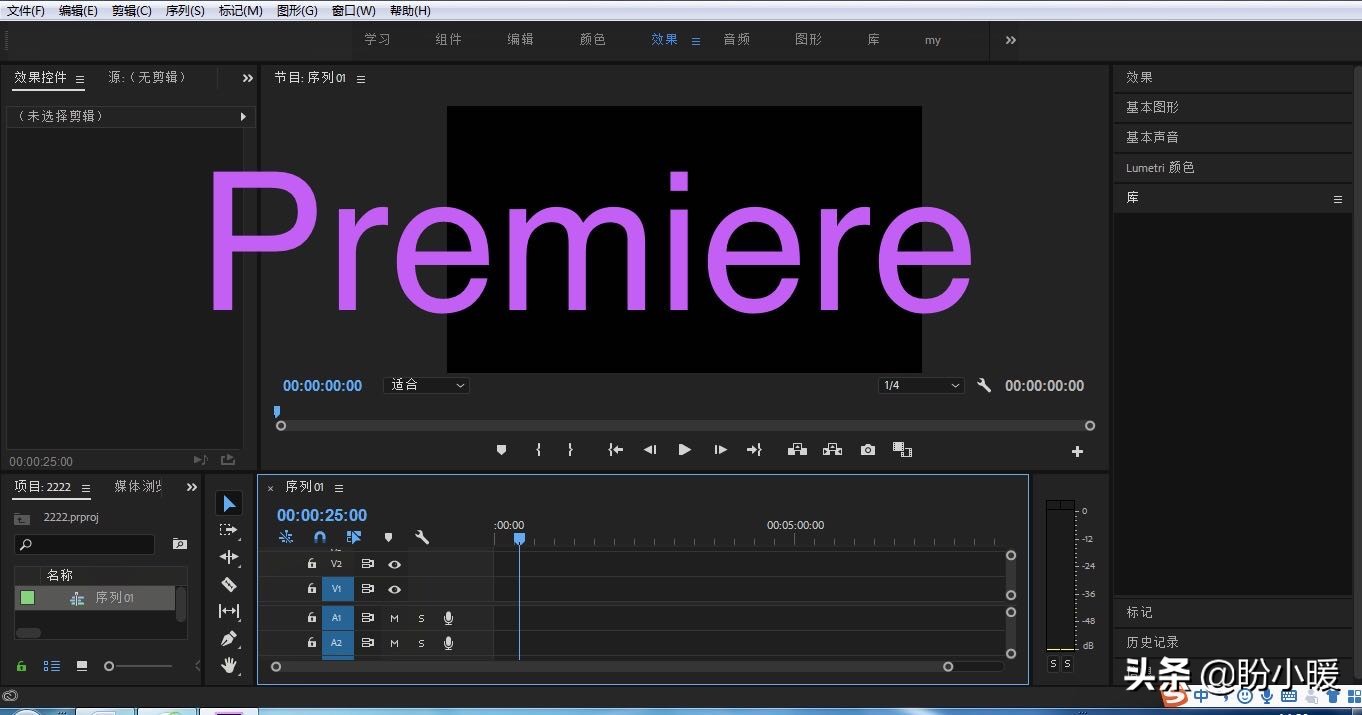
Task: Click the Mark In button
Action: [538, 450]
